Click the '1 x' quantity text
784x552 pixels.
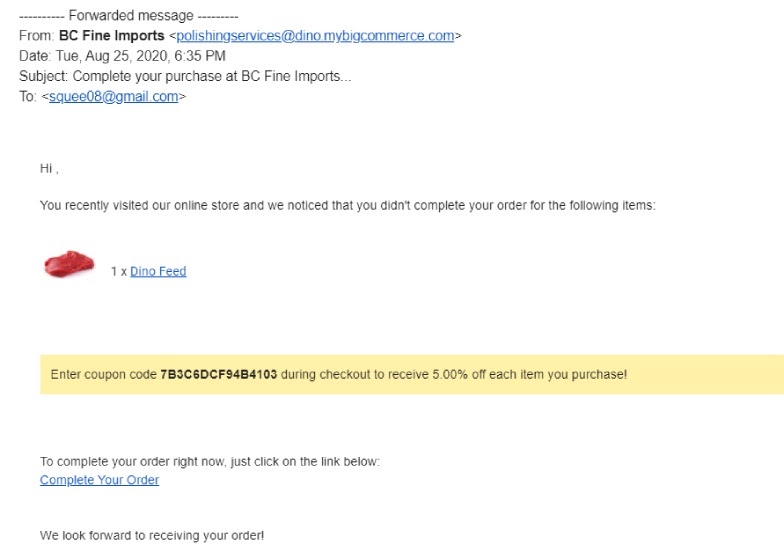coord(118,272)
